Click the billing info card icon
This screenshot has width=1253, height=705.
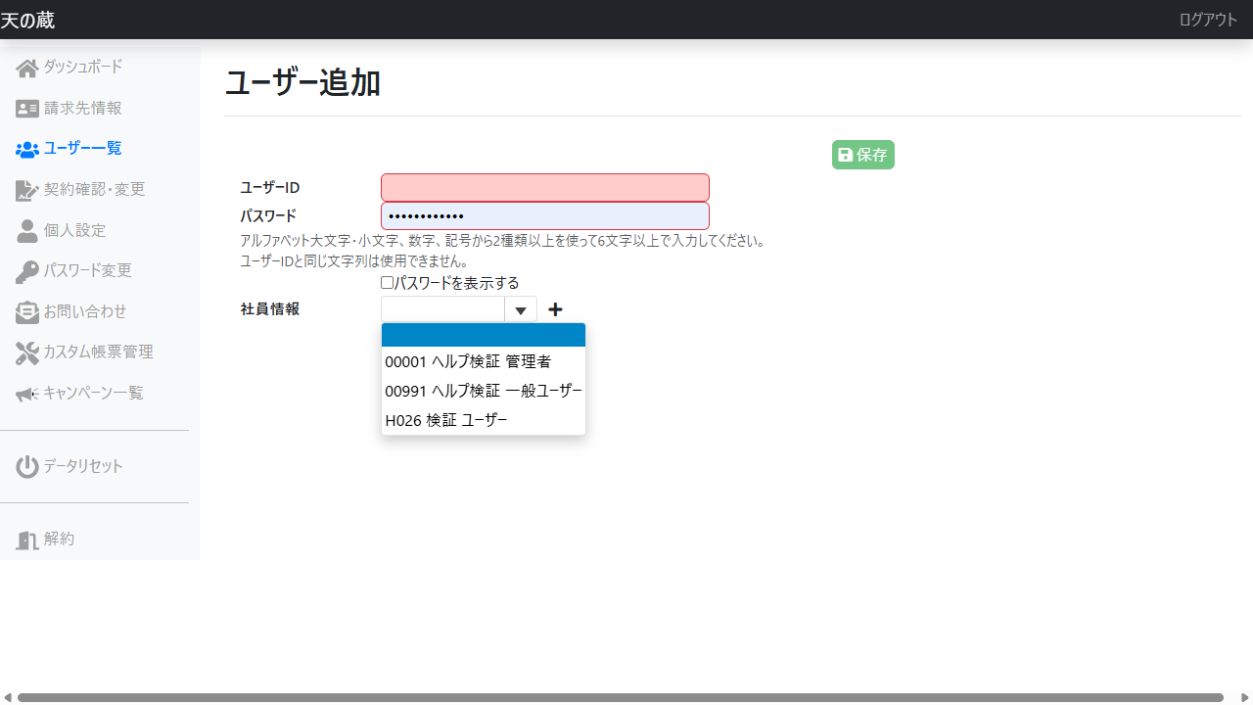tap(27, 108)
